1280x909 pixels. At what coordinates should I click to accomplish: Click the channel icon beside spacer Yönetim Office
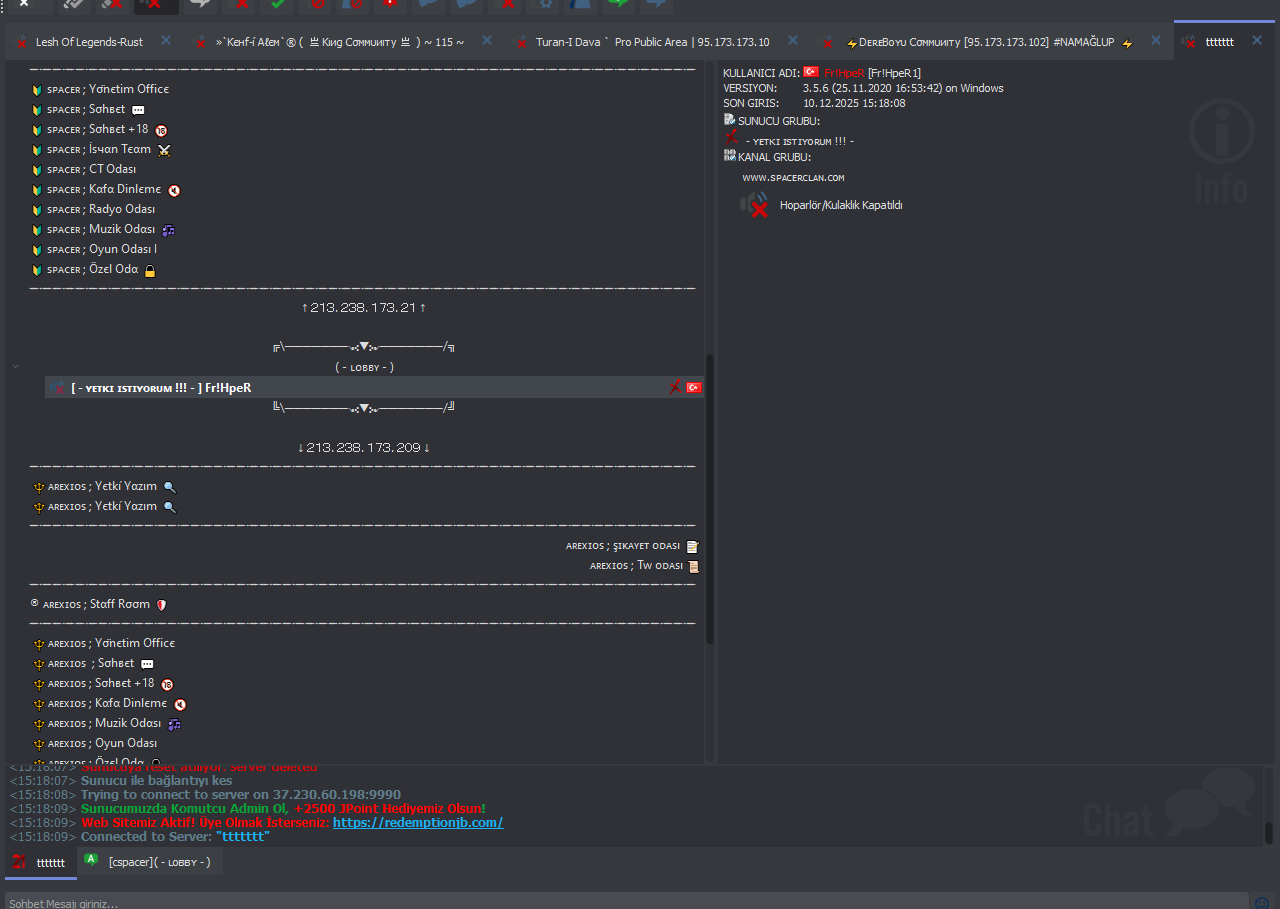click(37, 89)
